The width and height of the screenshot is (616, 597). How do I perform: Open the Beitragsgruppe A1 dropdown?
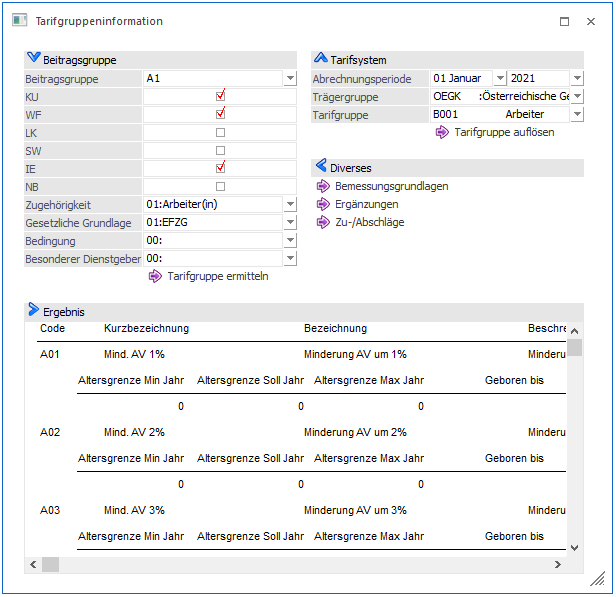tap(290, 78)
